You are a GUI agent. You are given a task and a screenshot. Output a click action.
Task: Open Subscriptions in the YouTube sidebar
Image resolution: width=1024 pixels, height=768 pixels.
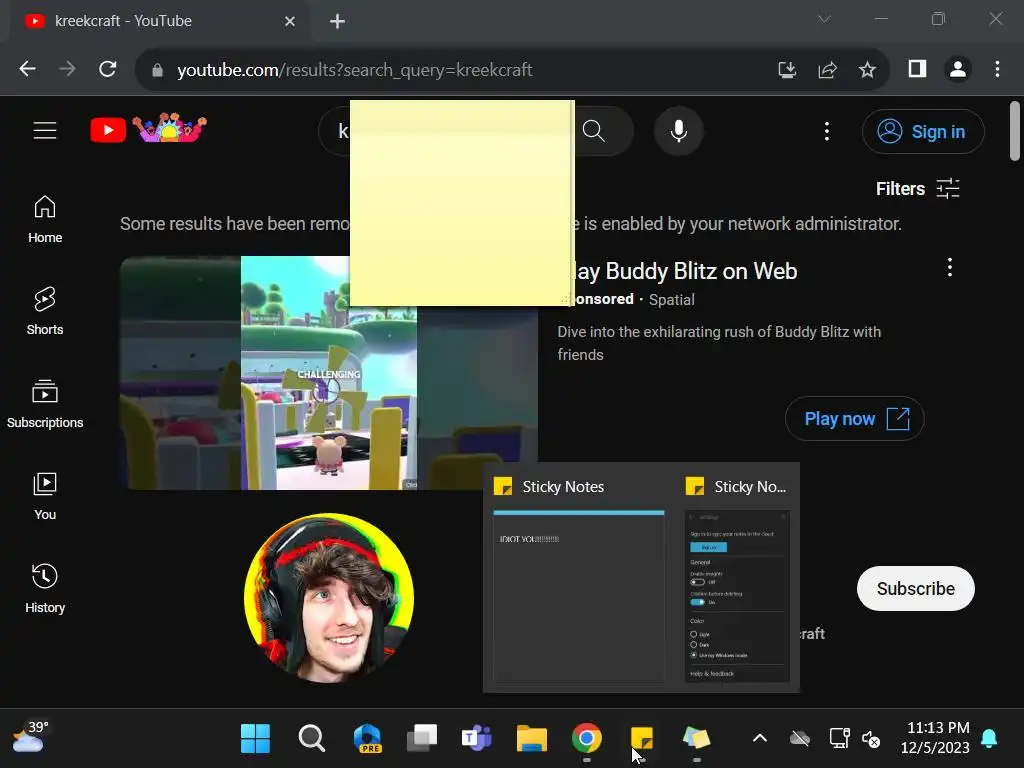point(45,404)
